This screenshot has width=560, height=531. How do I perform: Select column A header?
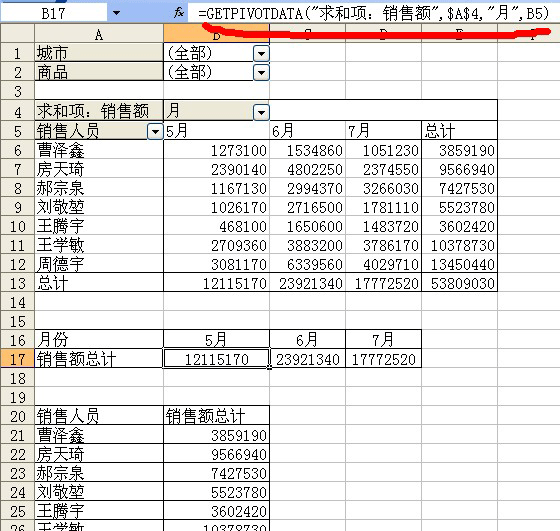click(99, 35)
